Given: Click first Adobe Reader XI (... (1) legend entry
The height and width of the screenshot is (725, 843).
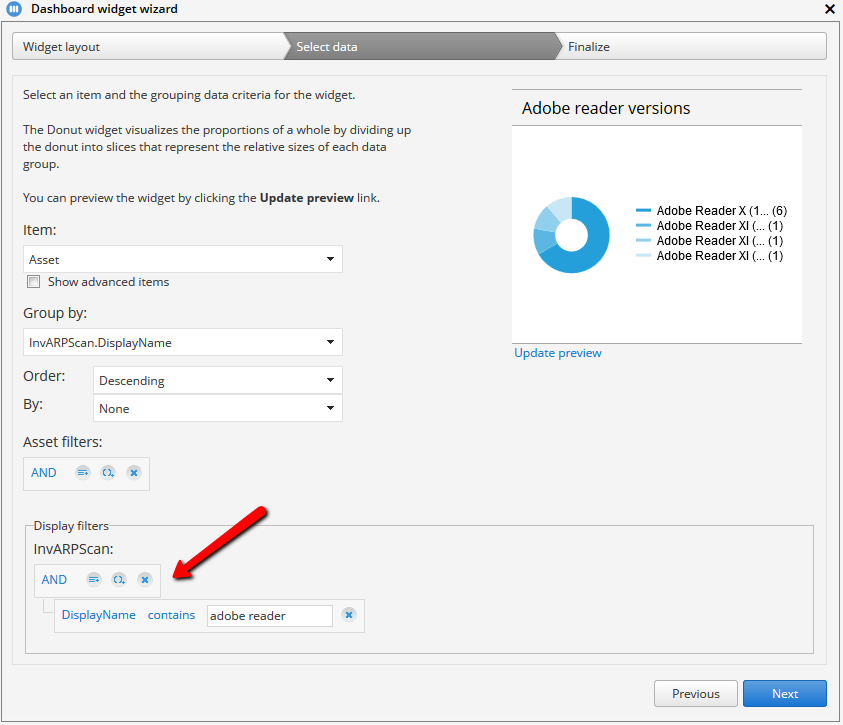Looking at the screenshot, I should click(x=709, y=226).
